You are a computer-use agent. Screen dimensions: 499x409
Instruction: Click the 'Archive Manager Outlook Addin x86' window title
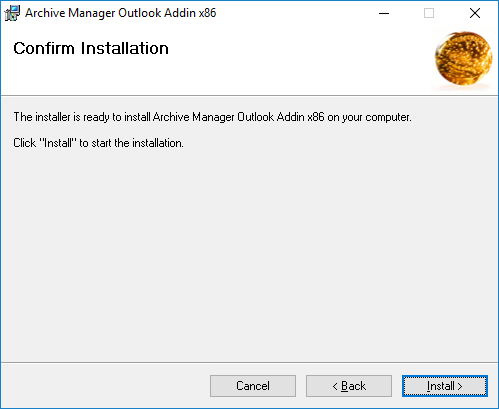(x=121, y=13)
